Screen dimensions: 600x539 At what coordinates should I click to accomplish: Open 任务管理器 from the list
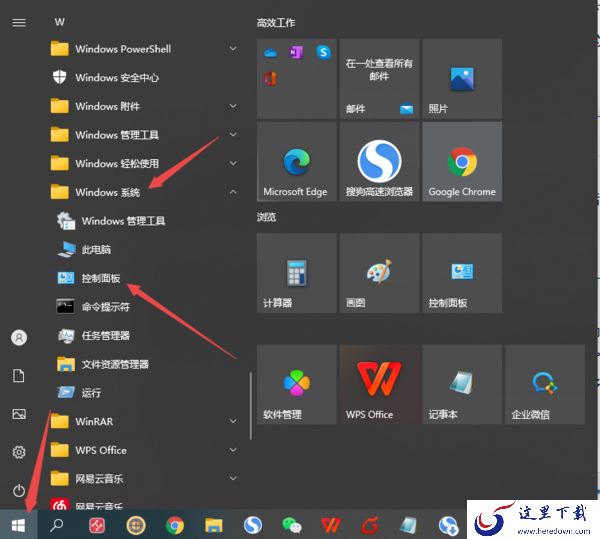click(x=143, y=336)
